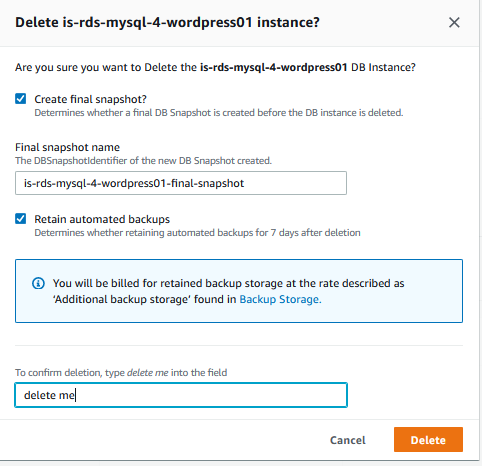
Task: Open the Backup Storage link
Action: point(280,299)
